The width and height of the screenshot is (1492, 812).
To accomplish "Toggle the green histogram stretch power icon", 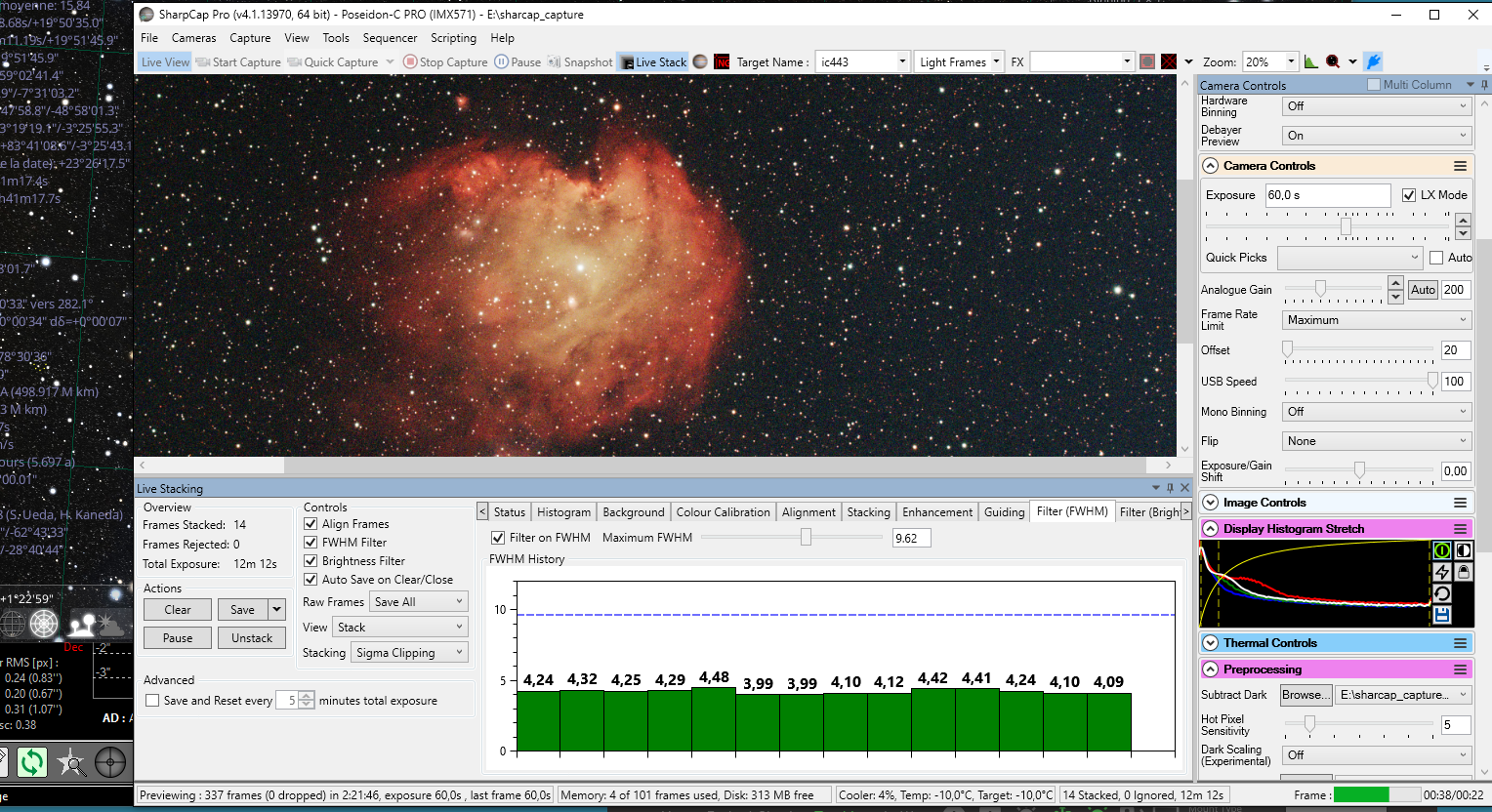I will pyautogui.click(x=1442, y=550).
